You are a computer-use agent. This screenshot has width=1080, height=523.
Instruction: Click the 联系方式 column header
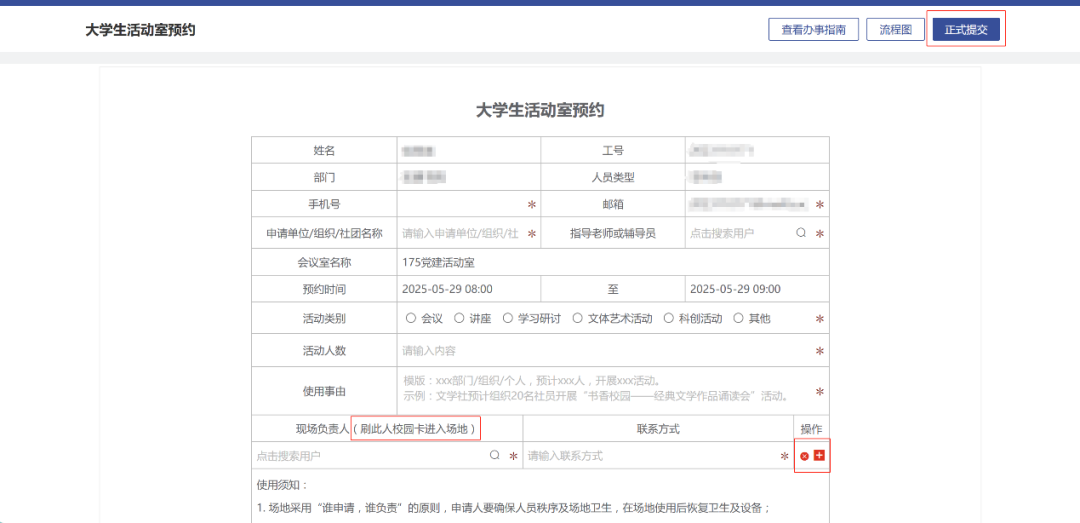point(658,429)
